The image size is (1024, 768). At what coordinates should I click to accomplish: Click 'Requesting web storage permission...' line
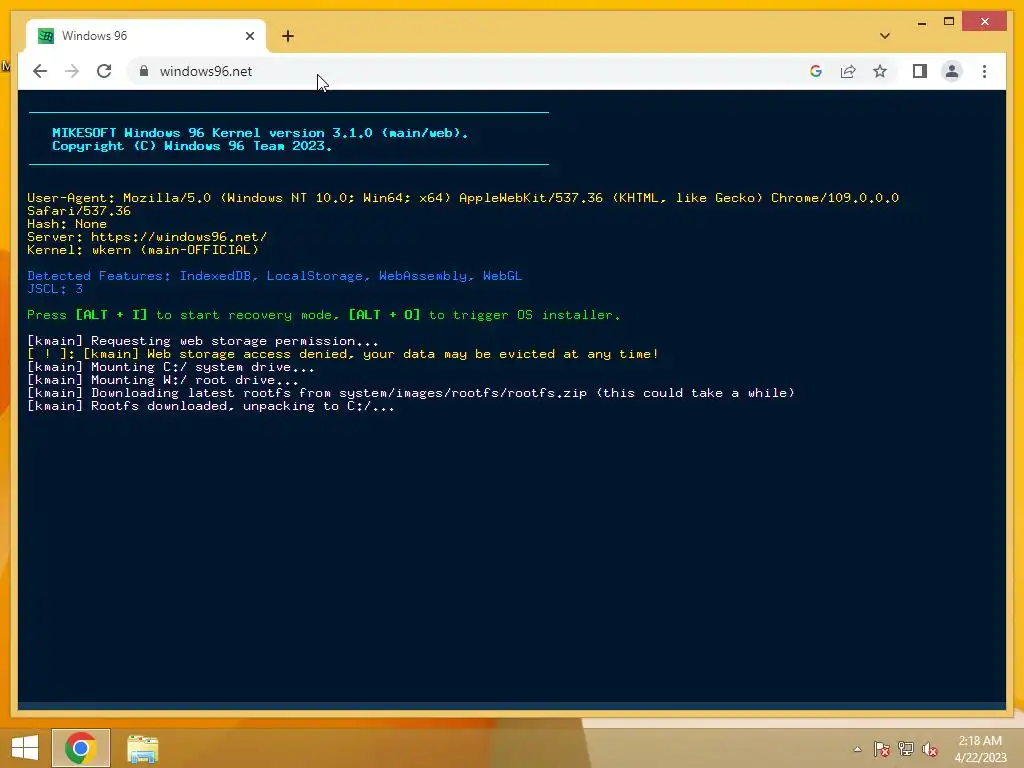pyautogui.click(x=203, y=341)
